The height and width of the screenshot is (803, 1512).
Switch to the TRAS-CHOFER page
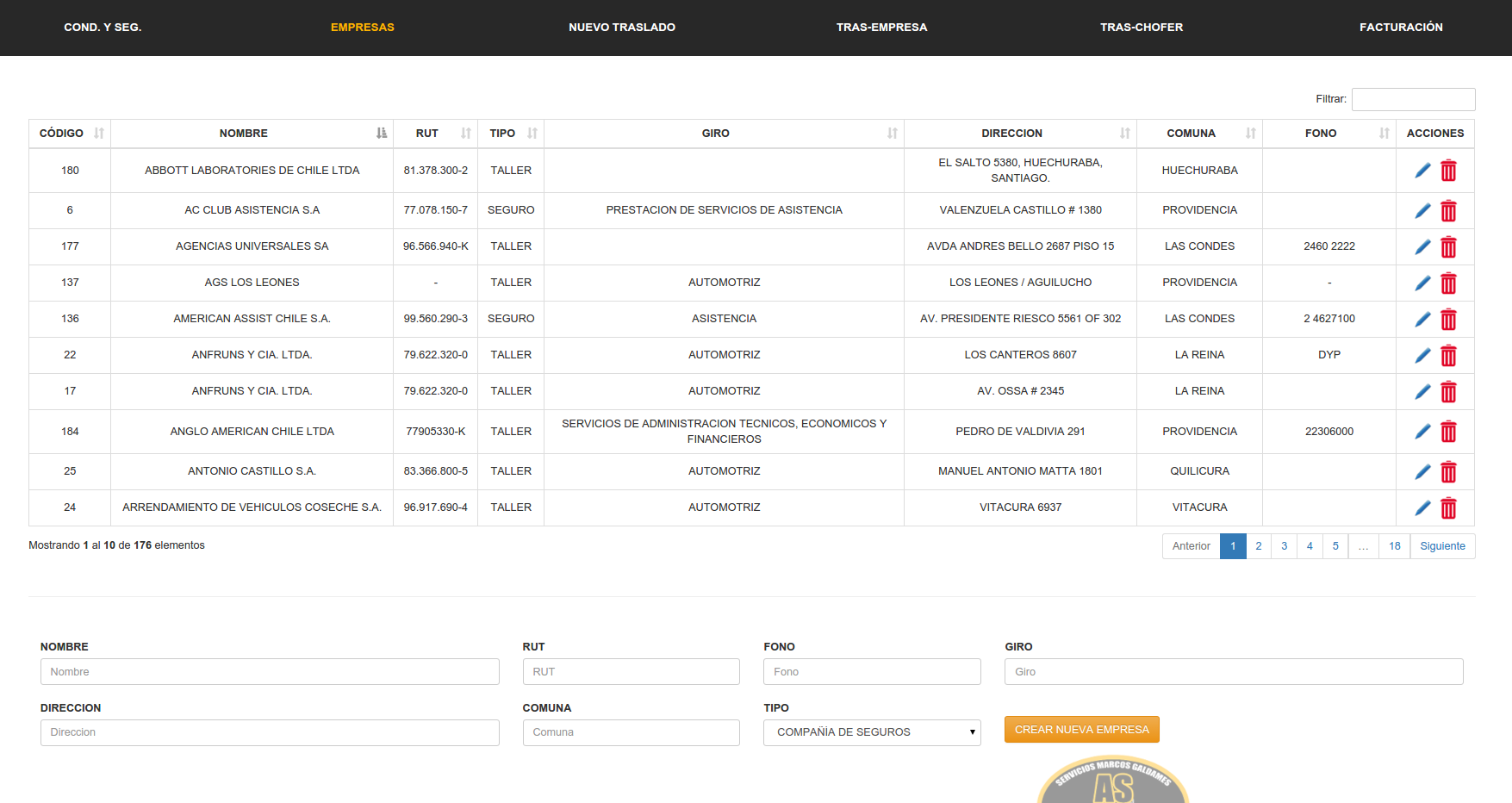point(1141,28)
